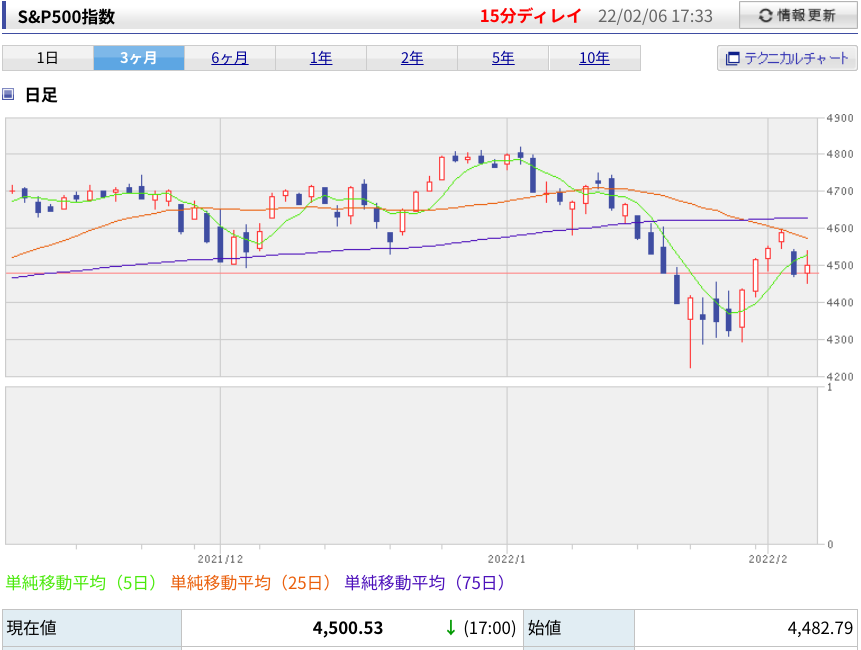The image size is (861, 650).
Task: Select the 3ヶ月 period tab
Action: click(x=139, y=58)
